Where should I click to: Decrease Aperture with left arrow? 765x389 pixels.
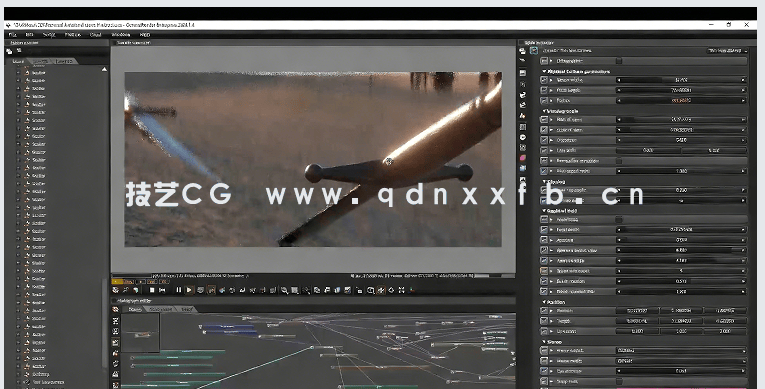619,240
